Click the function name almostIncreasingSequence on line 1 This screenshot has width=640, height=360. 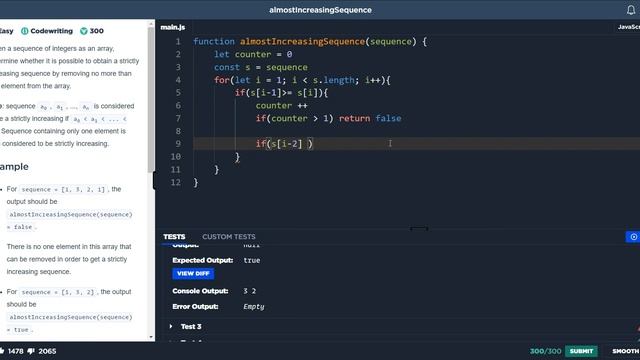click(x=302, y=42)
